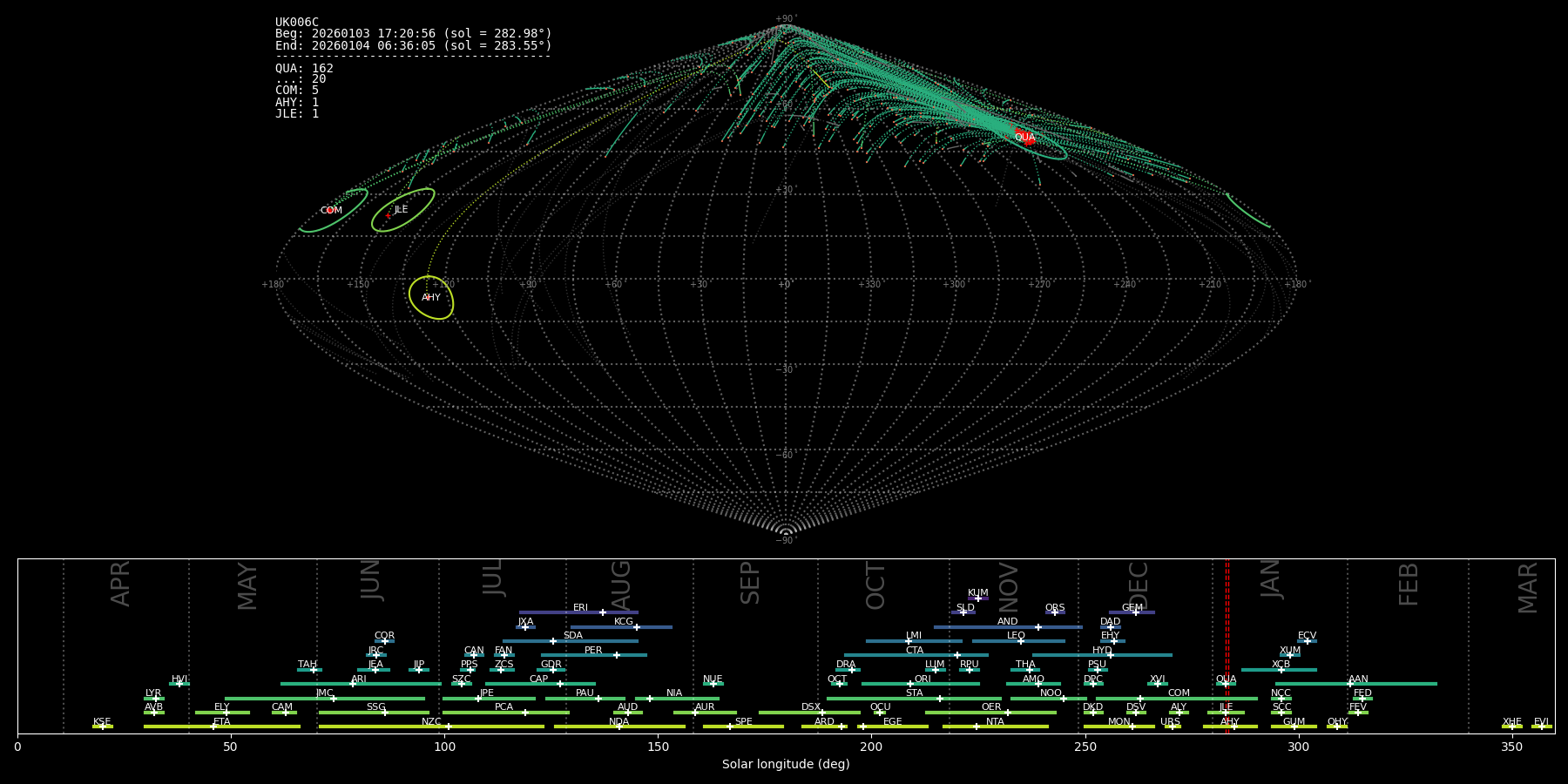The height and width of the screenshot is (784, 1568).
Task: Click the JLE radiant label on the sky map
Action: (x=401, y=210)
